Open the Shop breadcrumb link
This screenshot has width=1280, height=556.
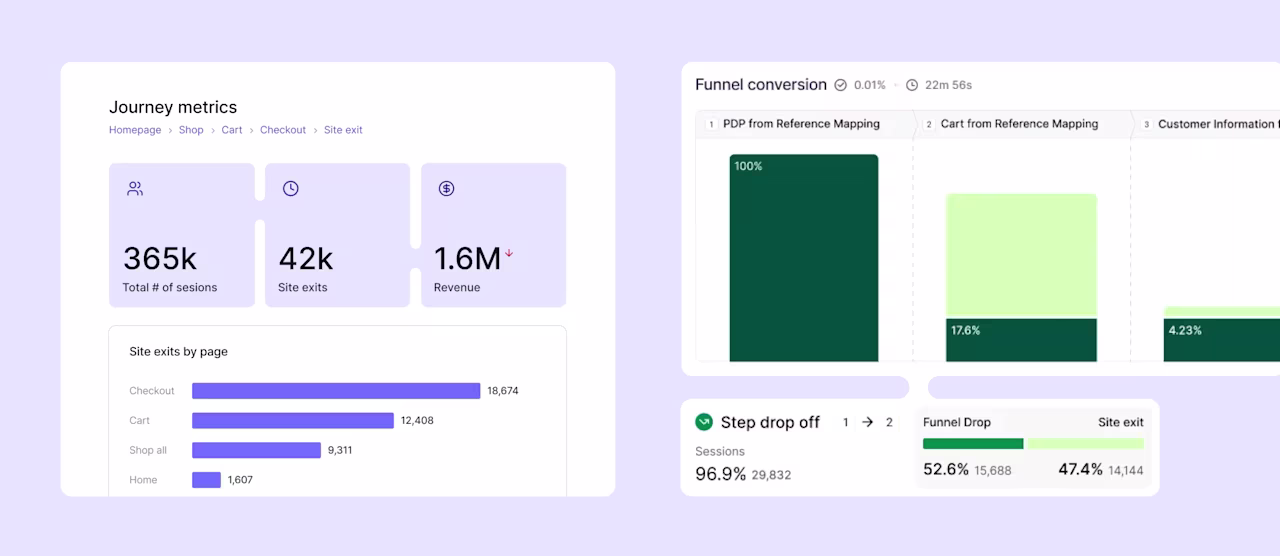(x=191, y=130)
